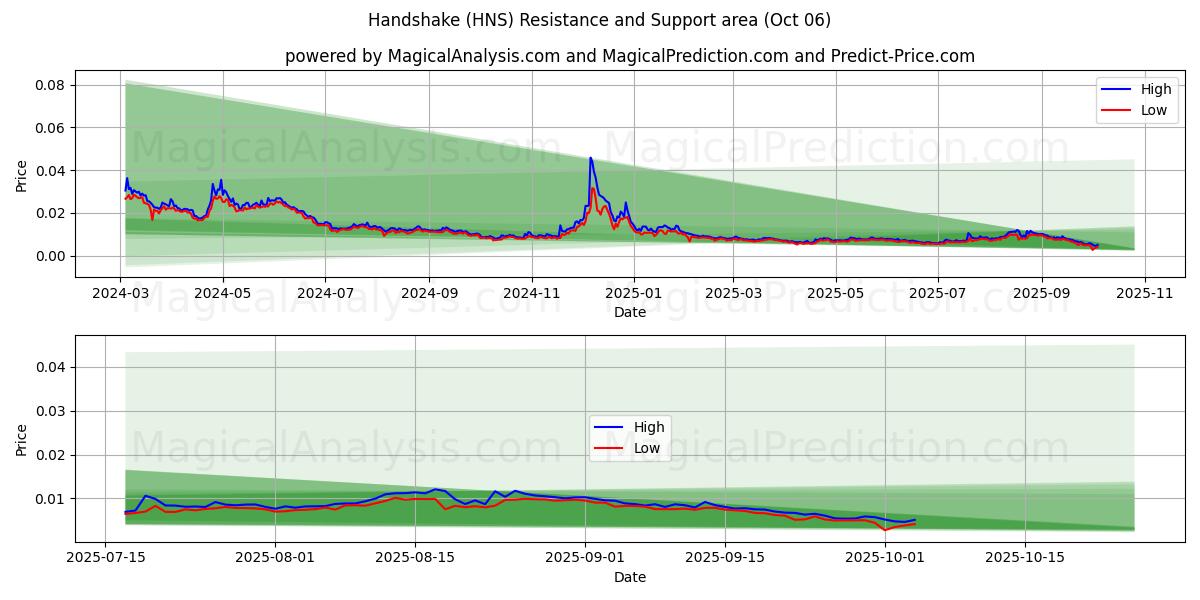Click the 2025-11 tick on upper date axis

[x=1145, y=295]
